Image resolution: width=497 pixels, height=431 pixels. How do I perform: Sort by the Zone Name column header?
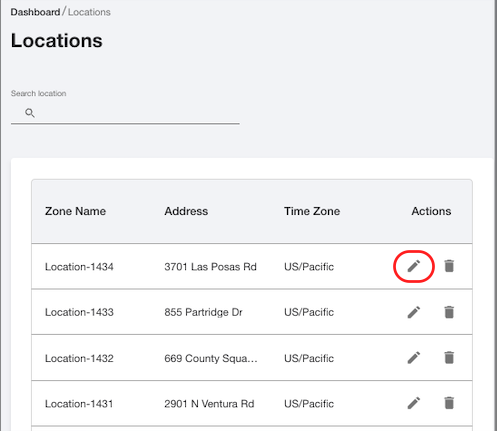coord(75,211)
